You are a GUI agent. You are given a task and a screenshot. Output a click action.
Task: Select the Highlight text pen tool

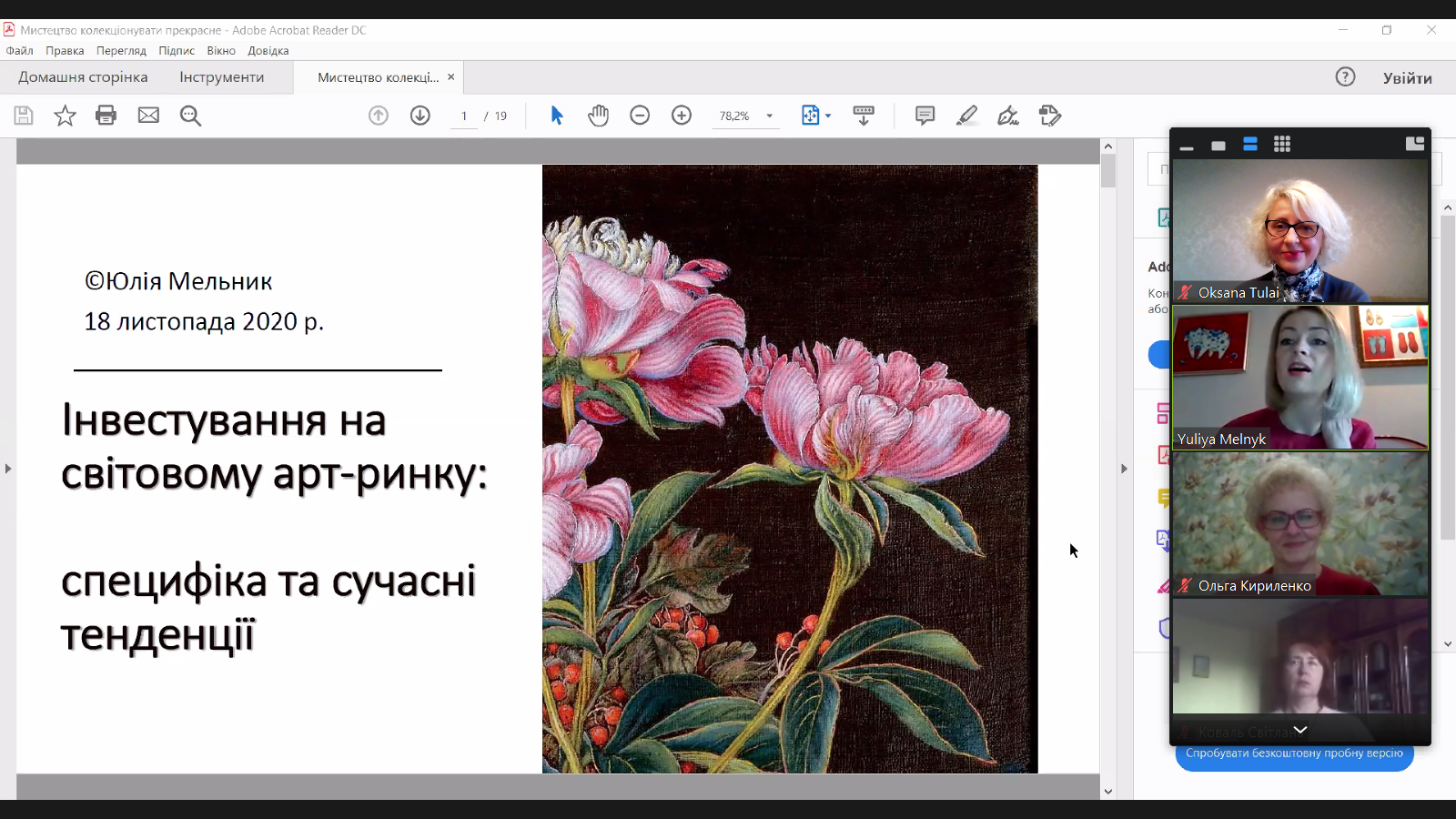tap(966, 116)
